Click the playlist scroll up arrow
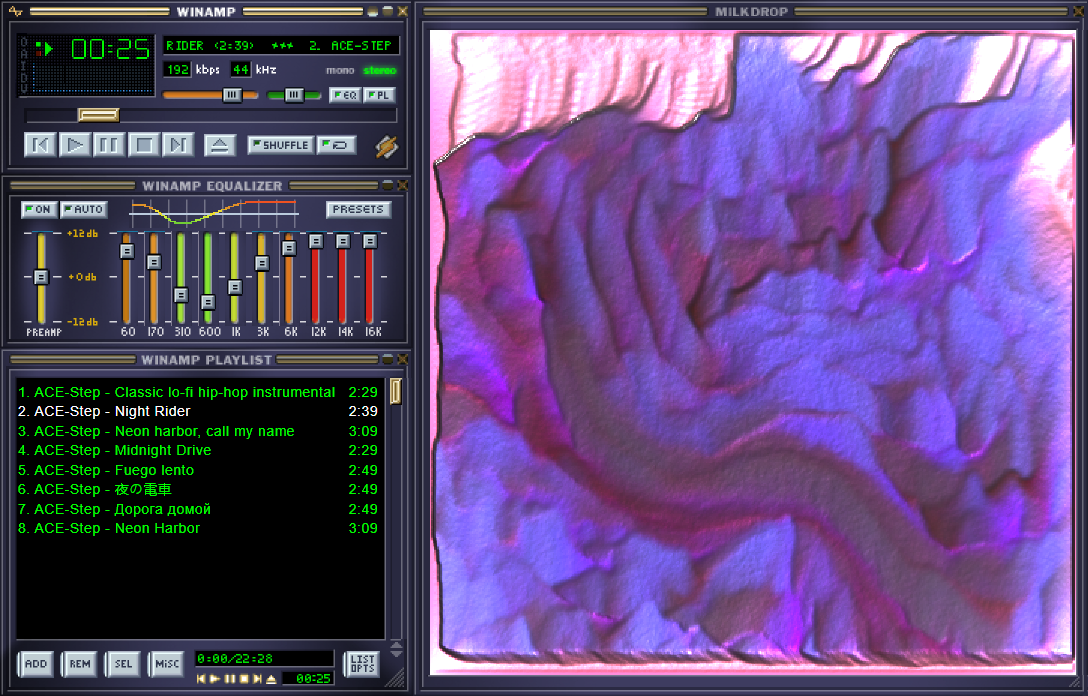The image size is (1088, 696). click(396, 645)
